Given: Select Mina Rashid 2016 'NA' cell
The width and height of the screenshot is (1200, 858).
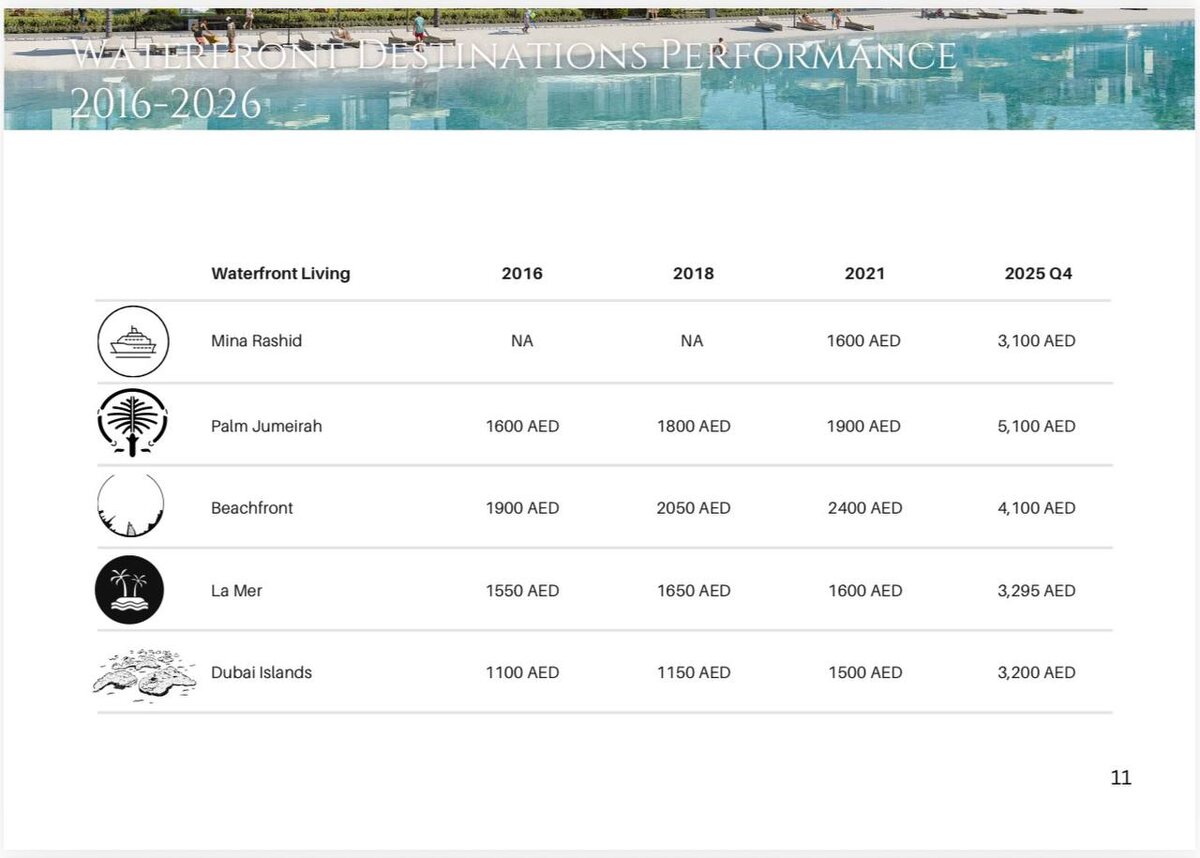Looking at the screenshot, I should coord(522,341).
